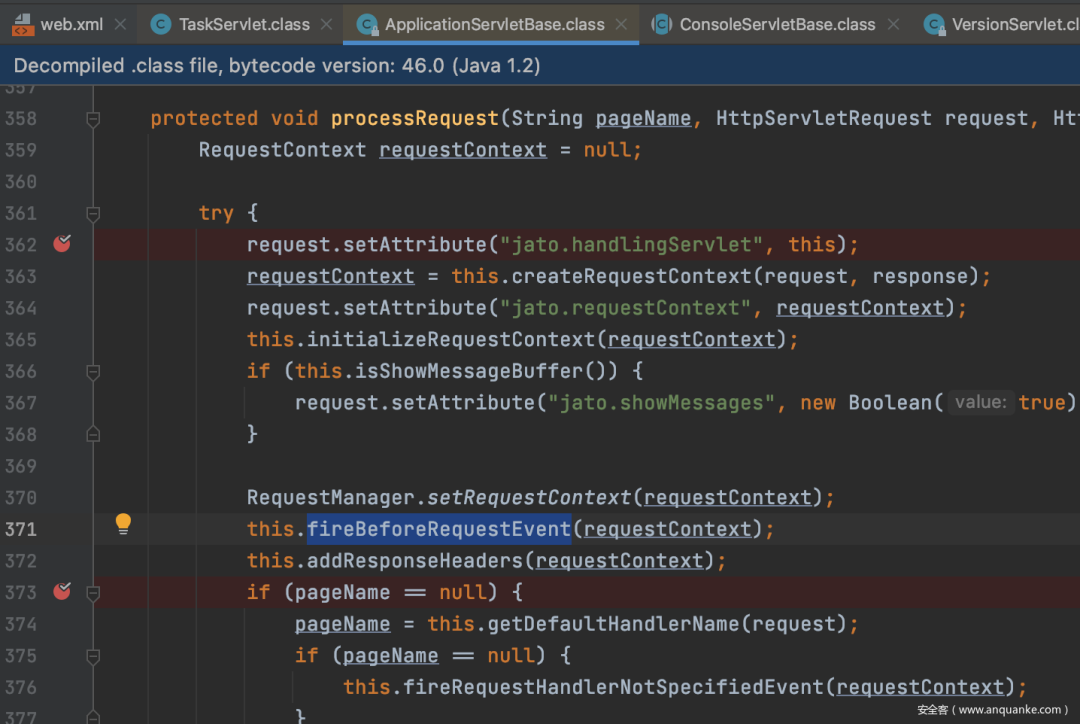The height and width of the screenshot is (724, 1080).
Task: Remove the breakpoint on line 373
Action: [x=62, y=592]
